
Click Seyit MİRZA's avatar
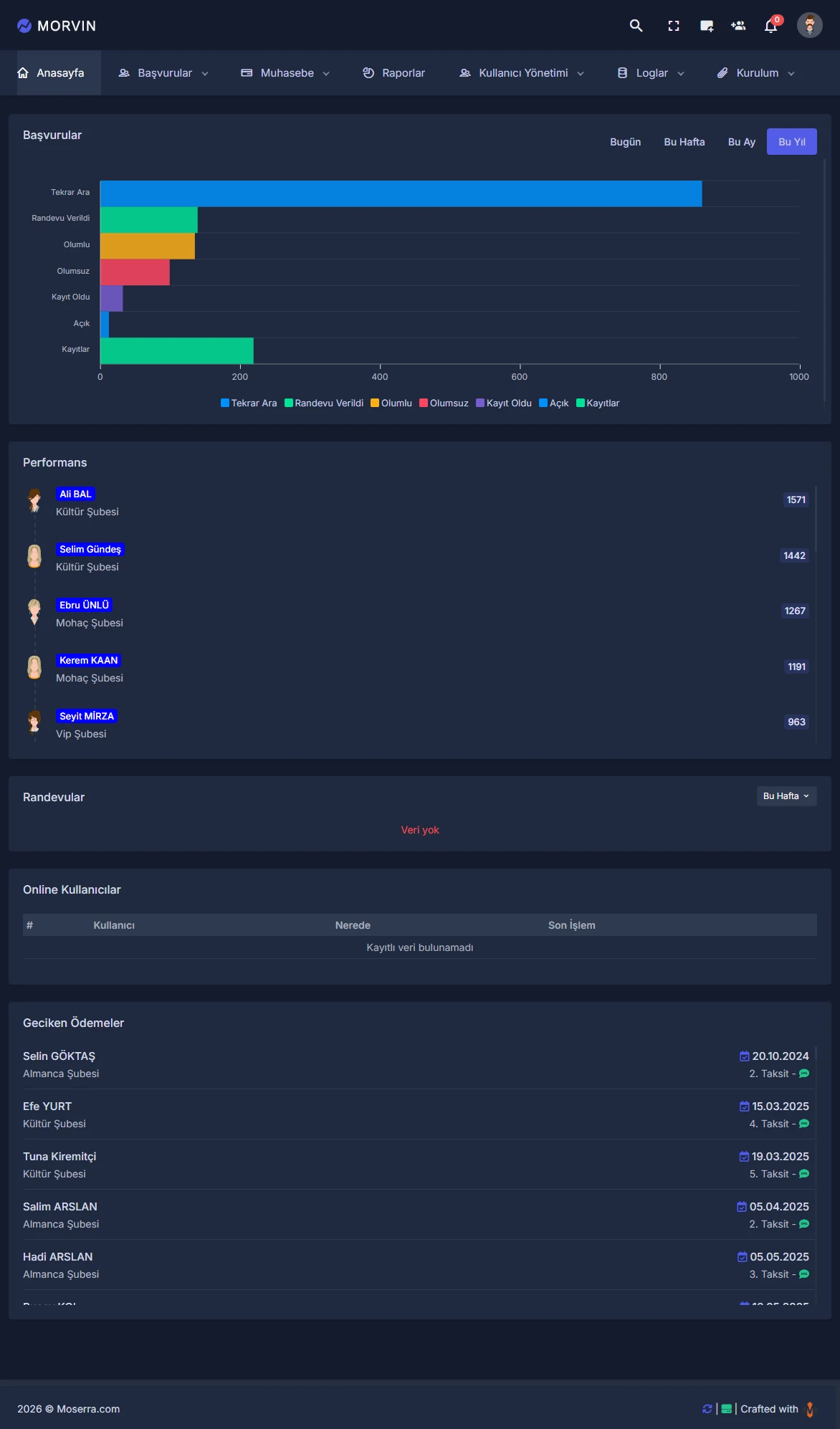point(34,722)
